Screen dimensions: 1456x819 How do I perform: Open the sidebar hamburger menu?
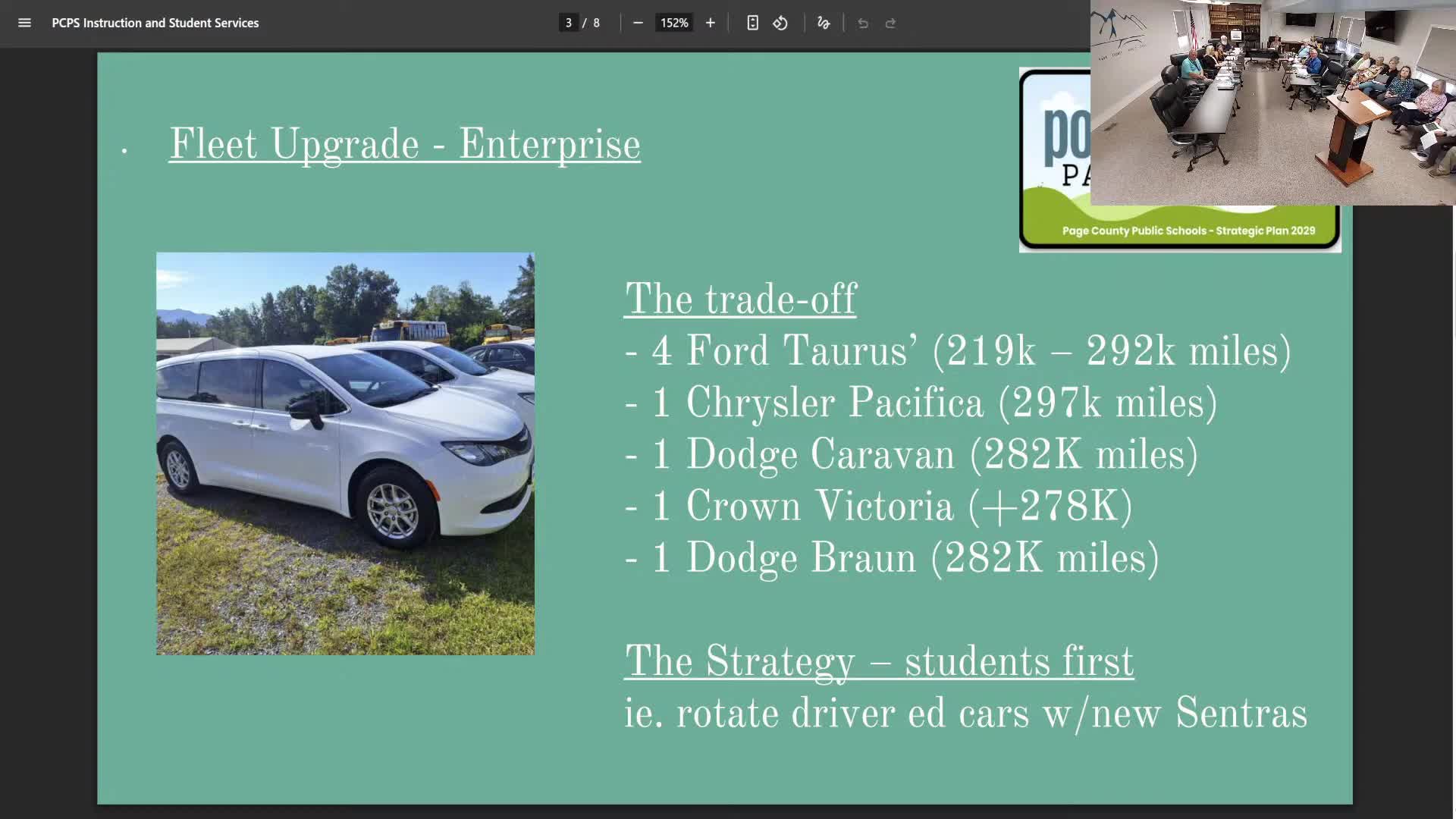24,23
